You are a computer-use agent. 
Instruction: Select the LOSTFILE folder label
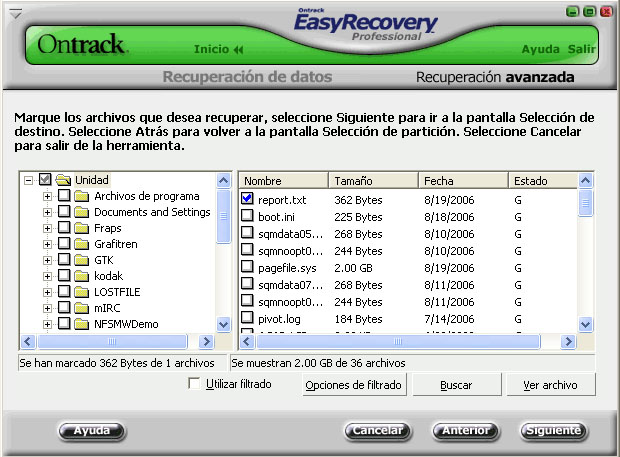coord(117,292)
